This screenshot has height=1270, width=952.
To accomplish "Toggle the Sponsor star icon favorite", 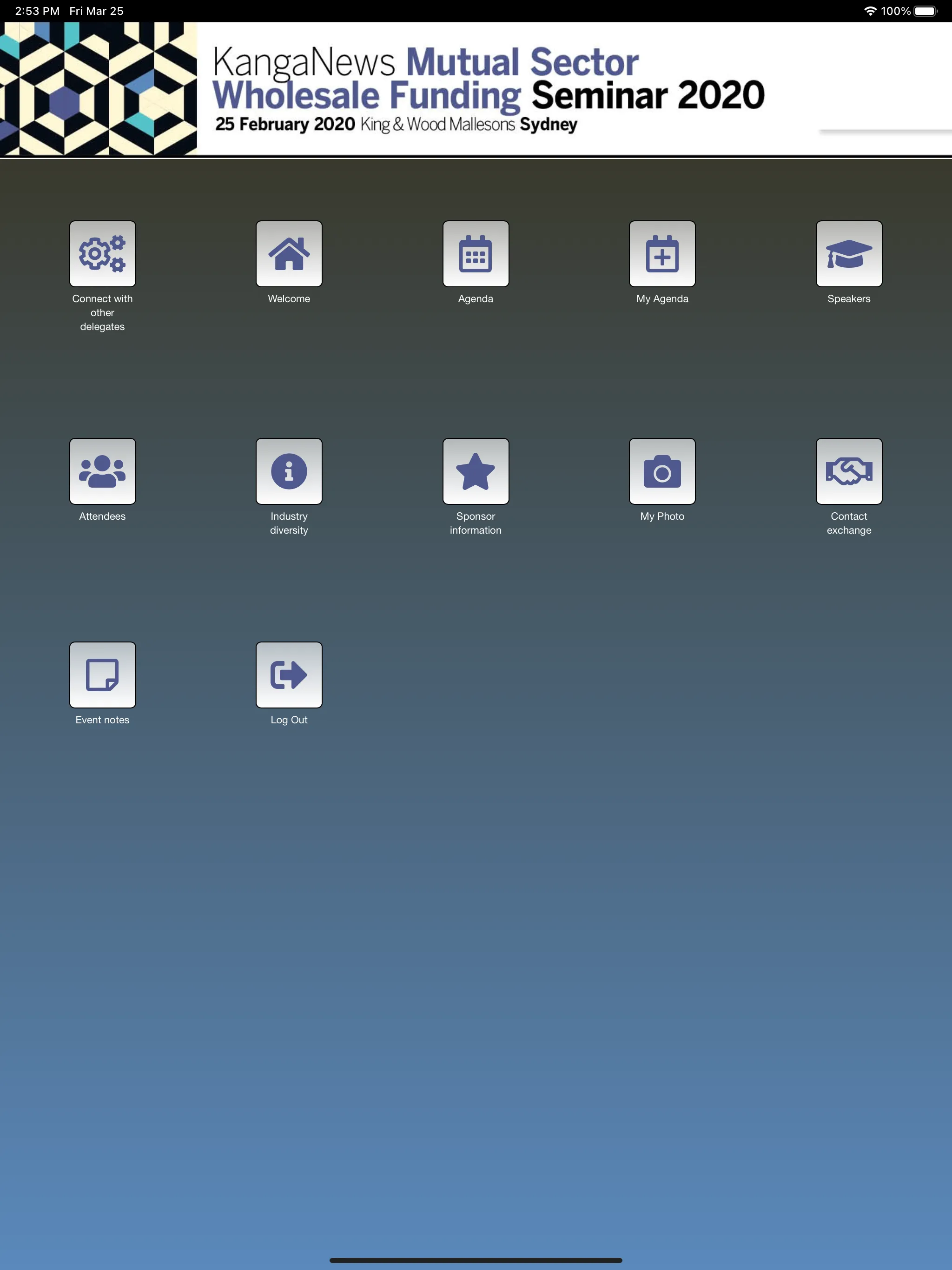I will click(476, 470).
